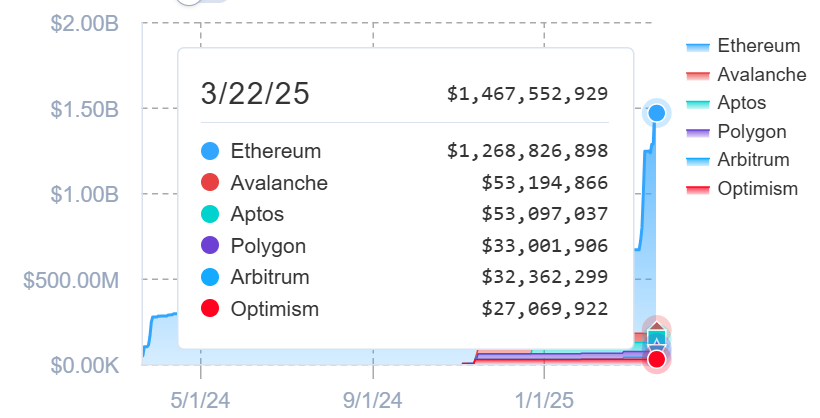Screen dimensions: 820x418
Task: Click the 1/1/25 x-axis date label
Action: (545, 400)
